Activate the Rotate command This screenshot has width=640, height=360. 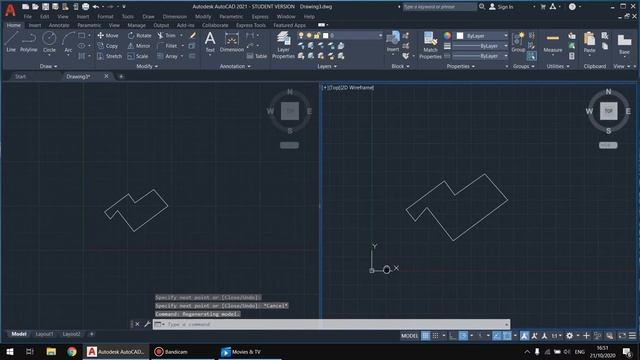(140, 36)
